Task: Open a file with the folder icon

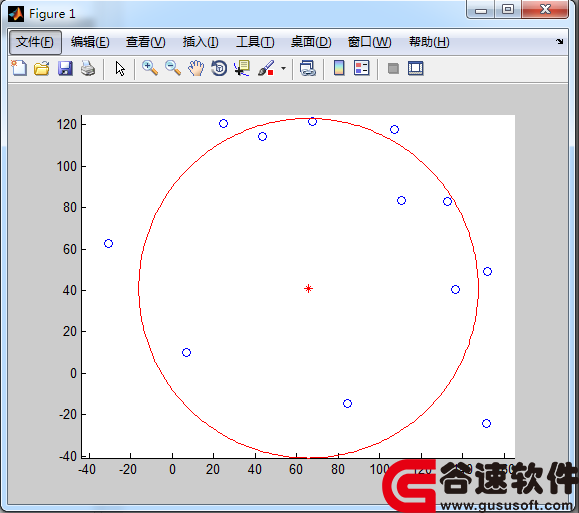Action: point(42,68)
